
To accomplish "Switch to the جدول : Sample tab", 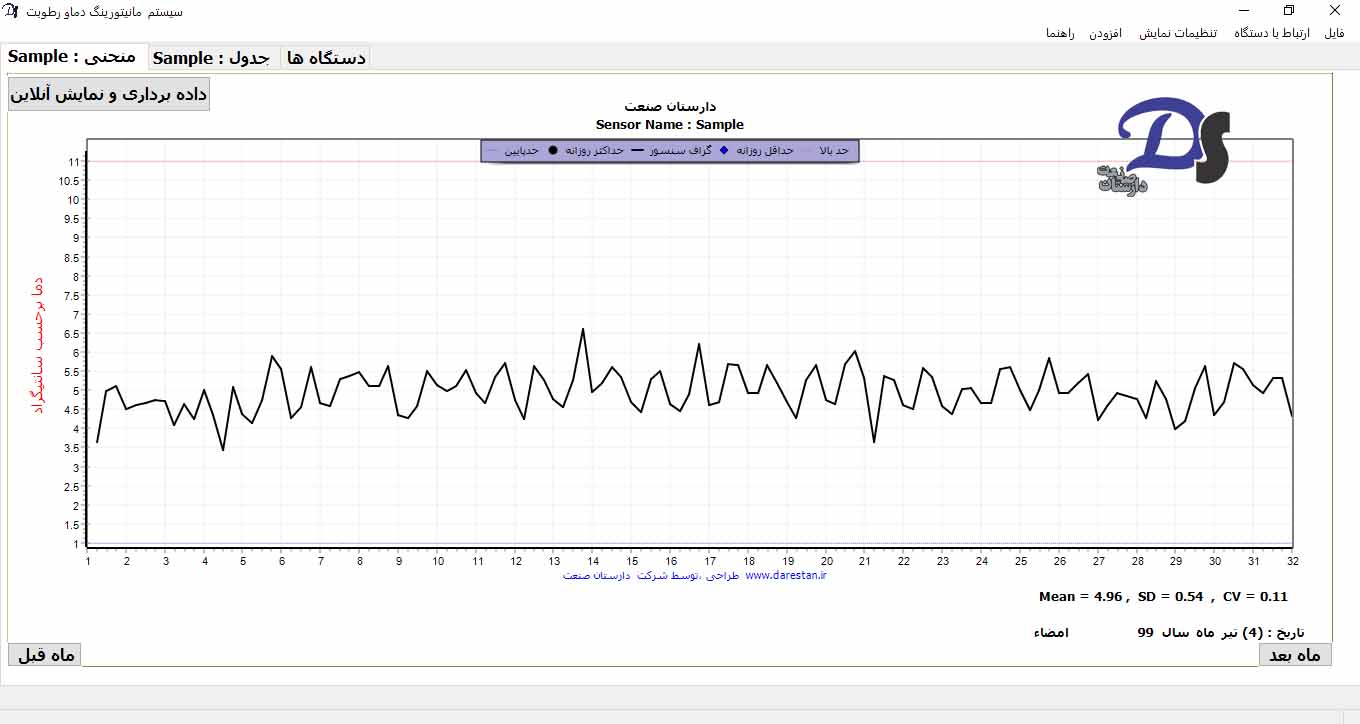I will [x=213, y=58].
